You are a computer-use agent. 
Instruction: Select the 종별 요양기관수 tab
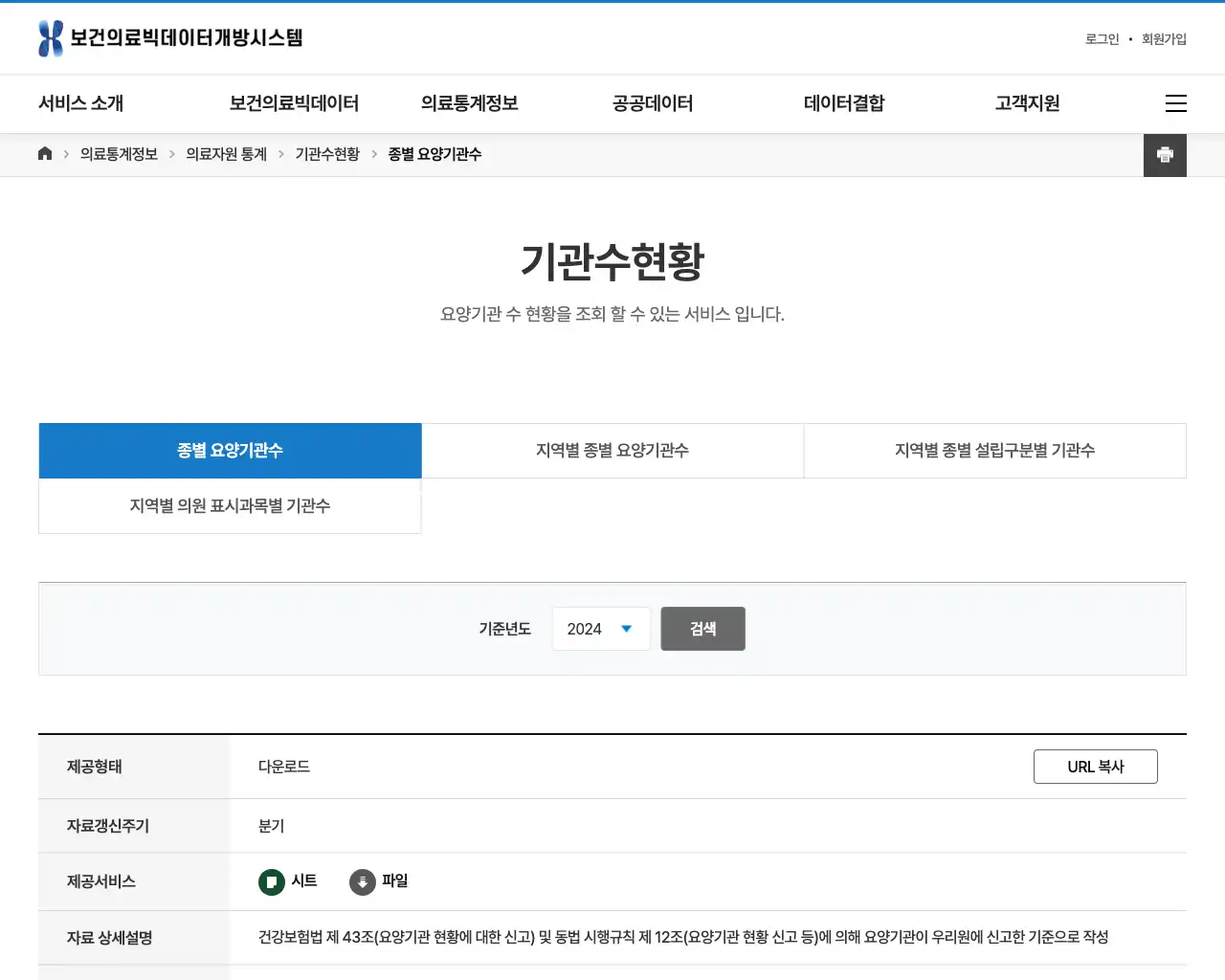click(x=230, y=451)
